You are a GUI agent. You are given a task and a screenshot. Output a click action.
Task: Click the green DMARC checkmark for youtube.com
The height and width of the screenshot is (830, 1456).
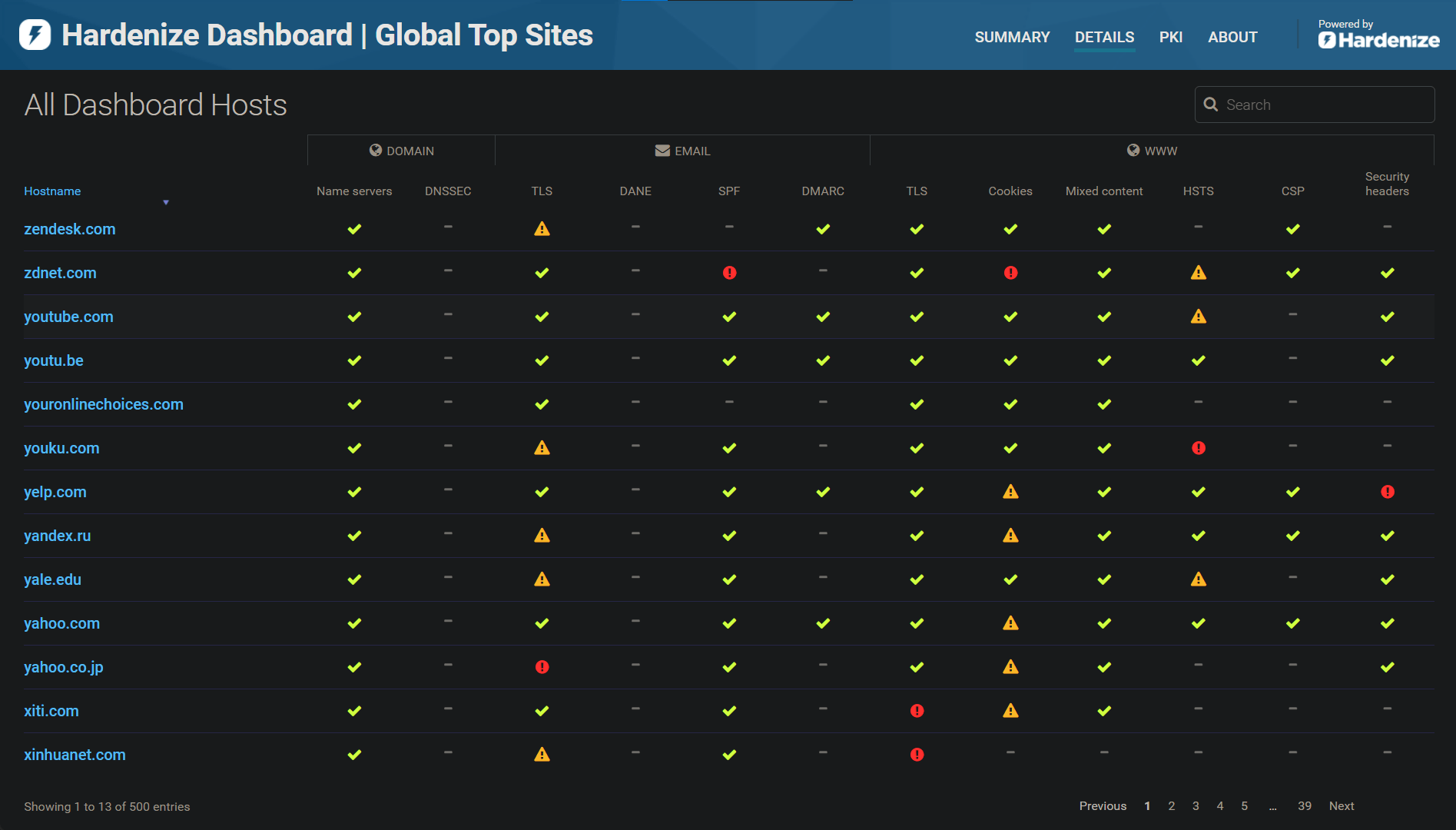point(822,316)
